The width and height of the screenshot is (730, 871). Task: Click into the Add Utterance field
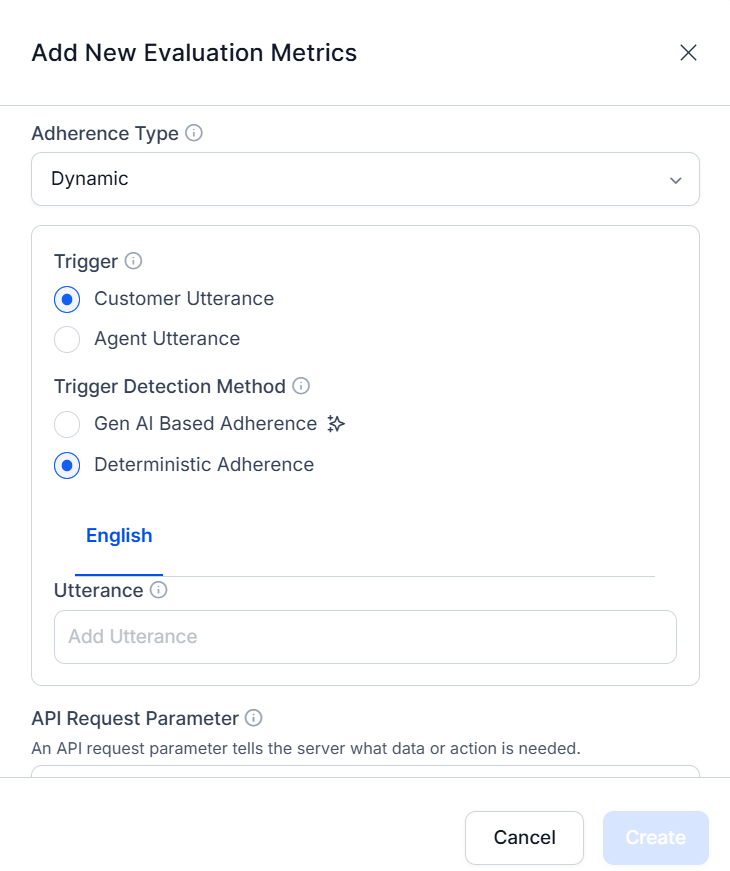pyautogui.click(x=365, y=637)
